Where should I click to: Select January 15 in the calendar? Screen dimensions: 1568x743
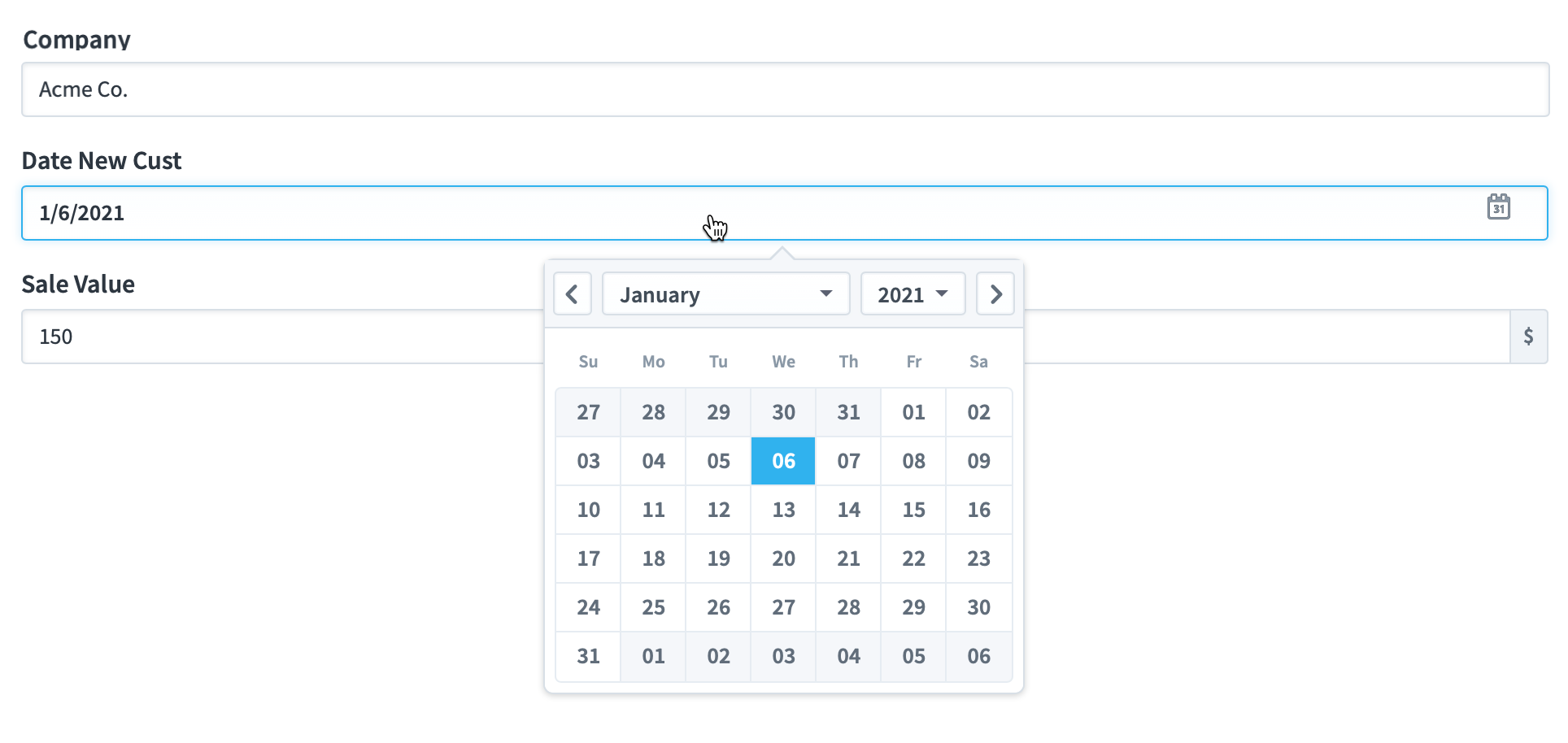[913, 510]
